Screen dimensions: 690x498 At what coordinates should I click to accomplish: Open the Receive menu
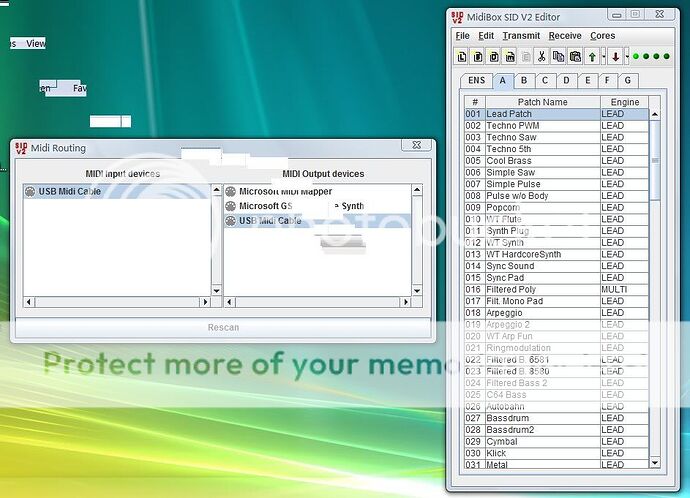coord(565,36)
